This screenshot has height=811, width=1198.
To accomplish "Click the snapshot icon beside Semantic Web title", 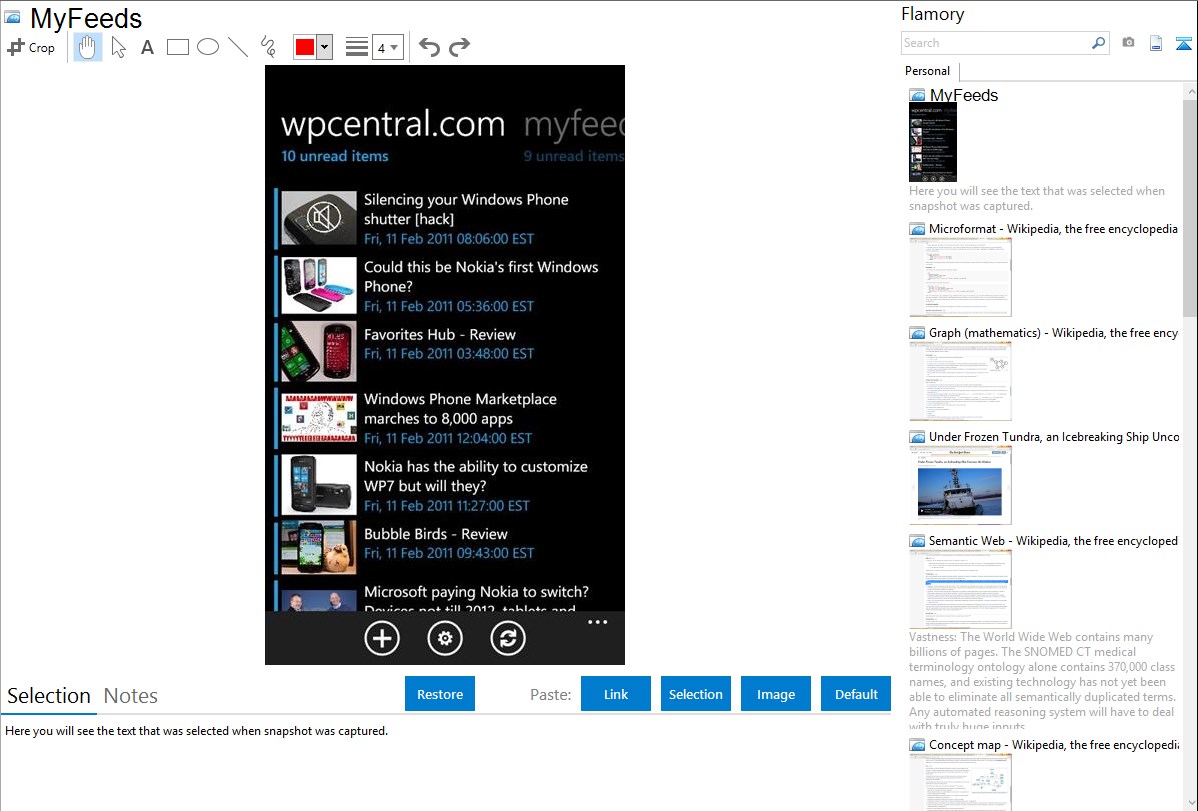I will pyautogui.click(x=918, y=541).
